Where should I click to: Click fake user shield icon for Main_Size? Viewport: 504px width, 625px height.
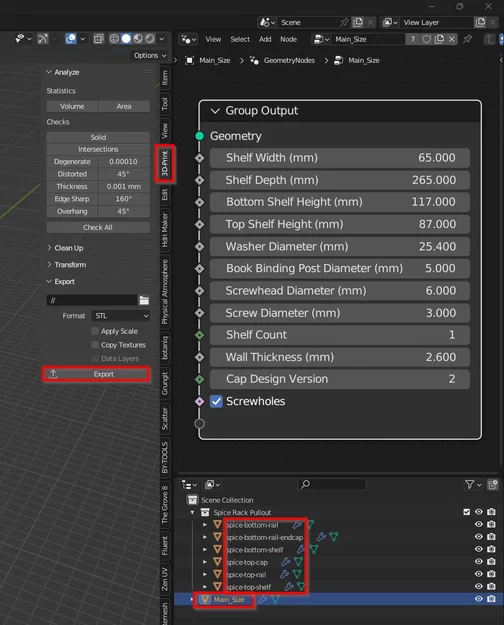coord(427,39)
